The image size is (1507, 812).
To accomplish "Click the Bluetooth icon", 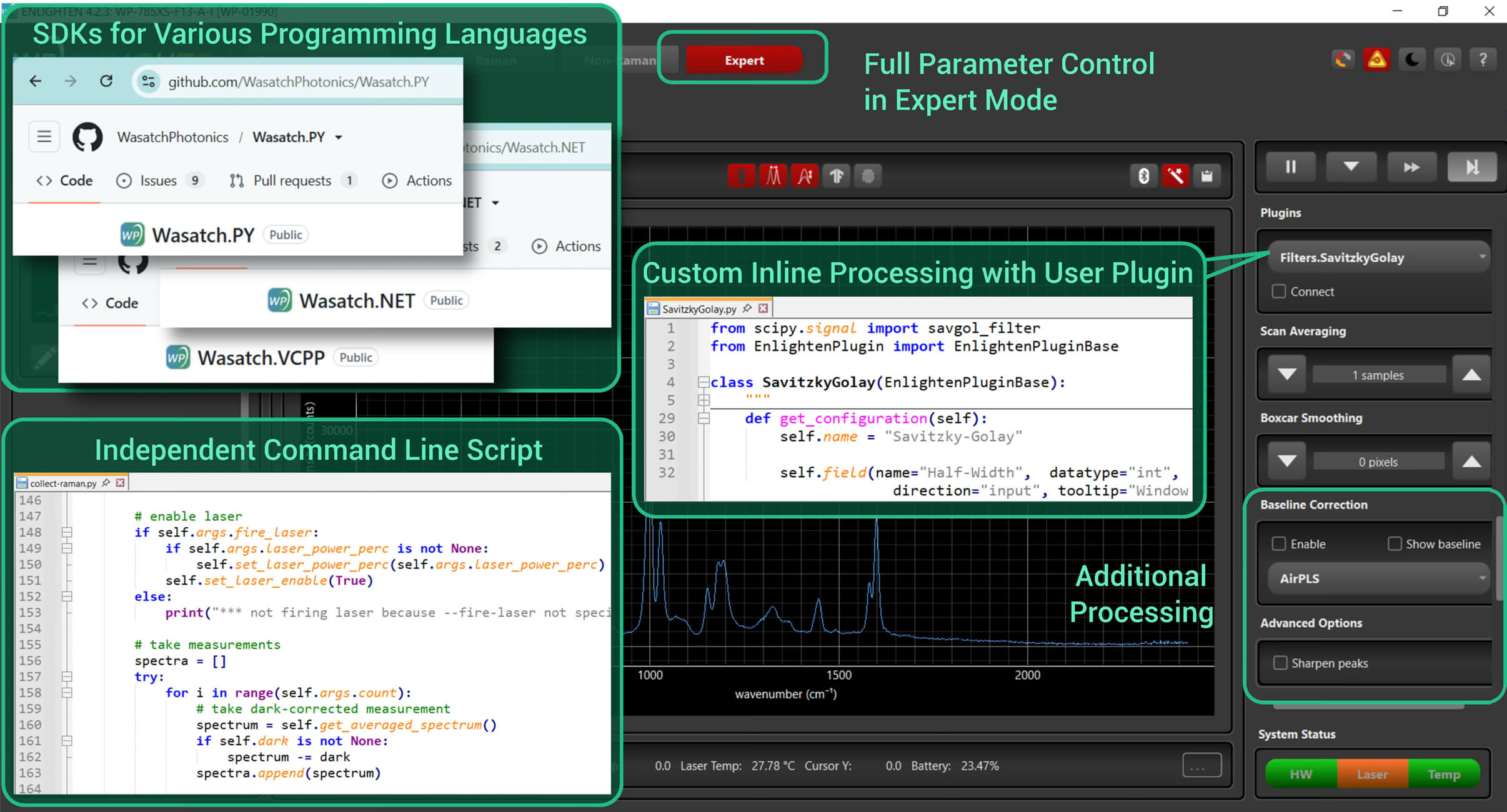I will [x=1143, y=176].
